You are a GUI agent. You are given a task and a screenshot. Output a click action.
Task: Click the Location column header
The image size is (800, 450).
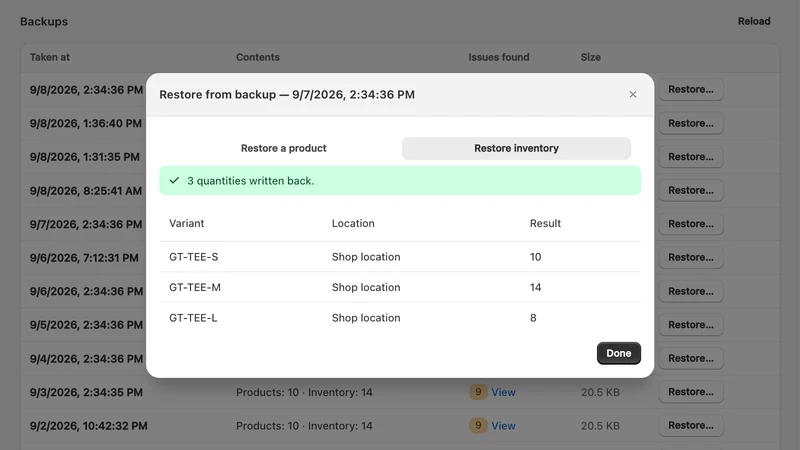(353, 223)
